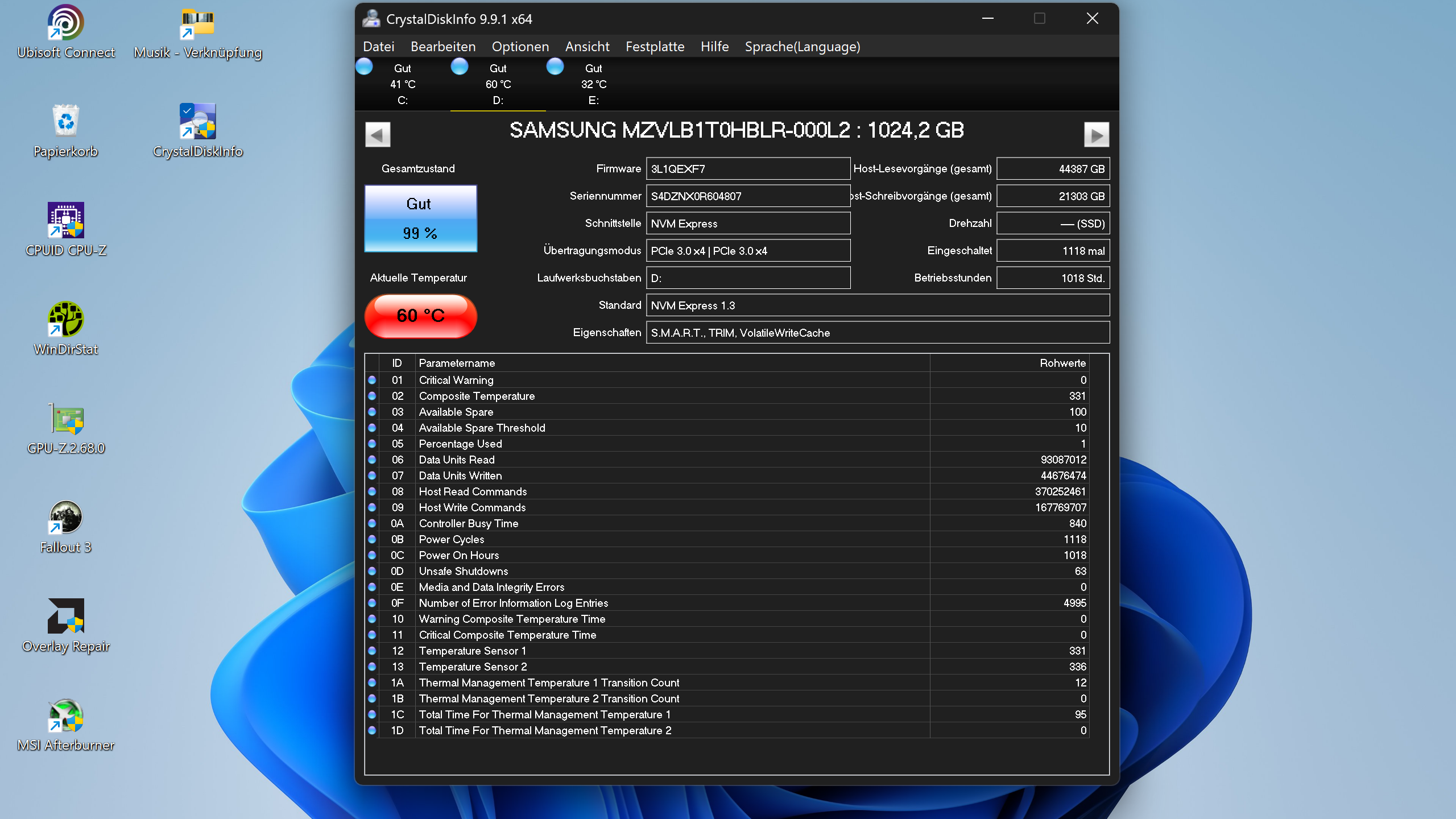Switch to drive C: tab at 41 °C
The image size is (1456, 819).
[x=403, y=84]
